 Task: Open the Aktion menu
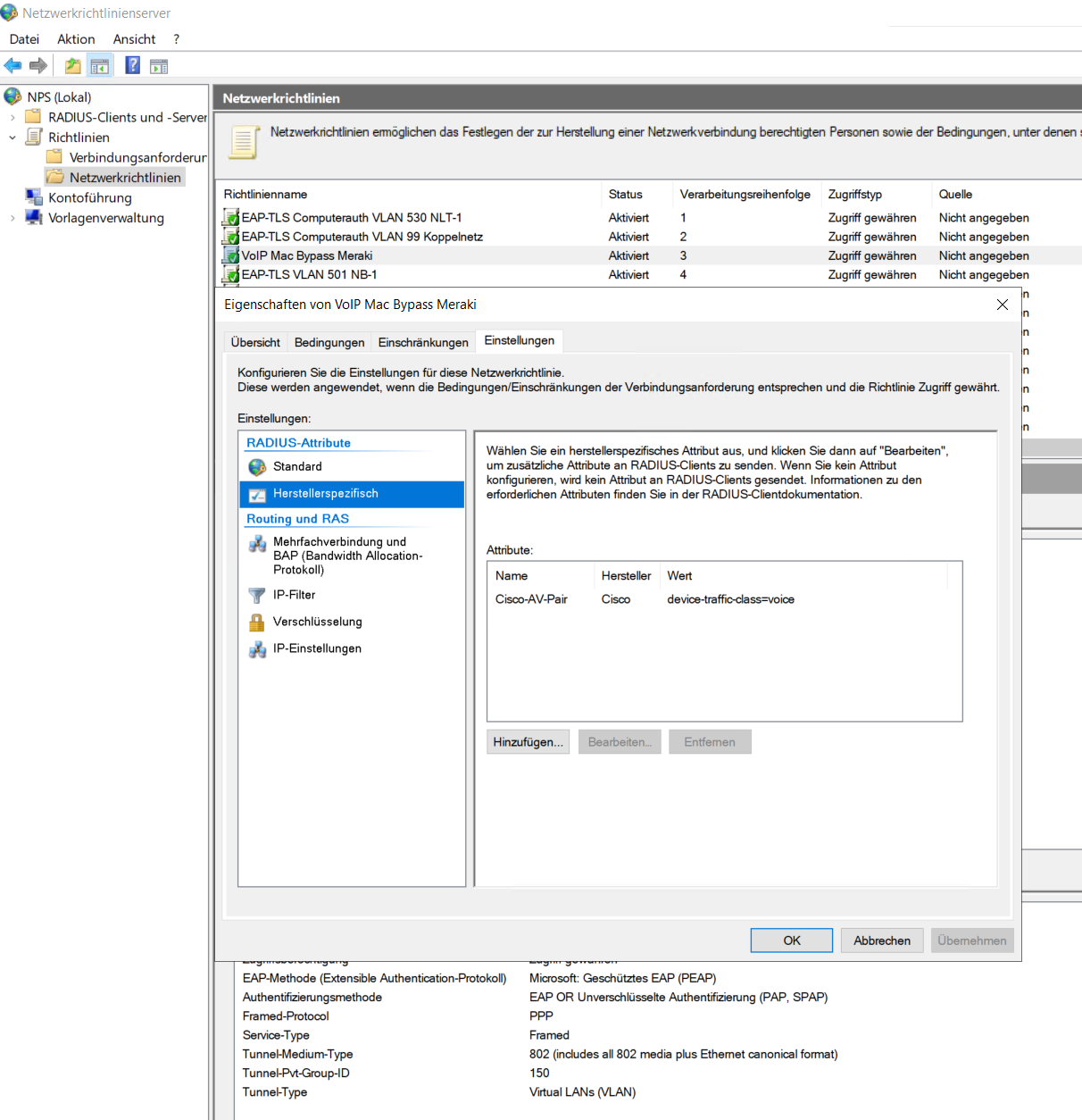[76, 38]
